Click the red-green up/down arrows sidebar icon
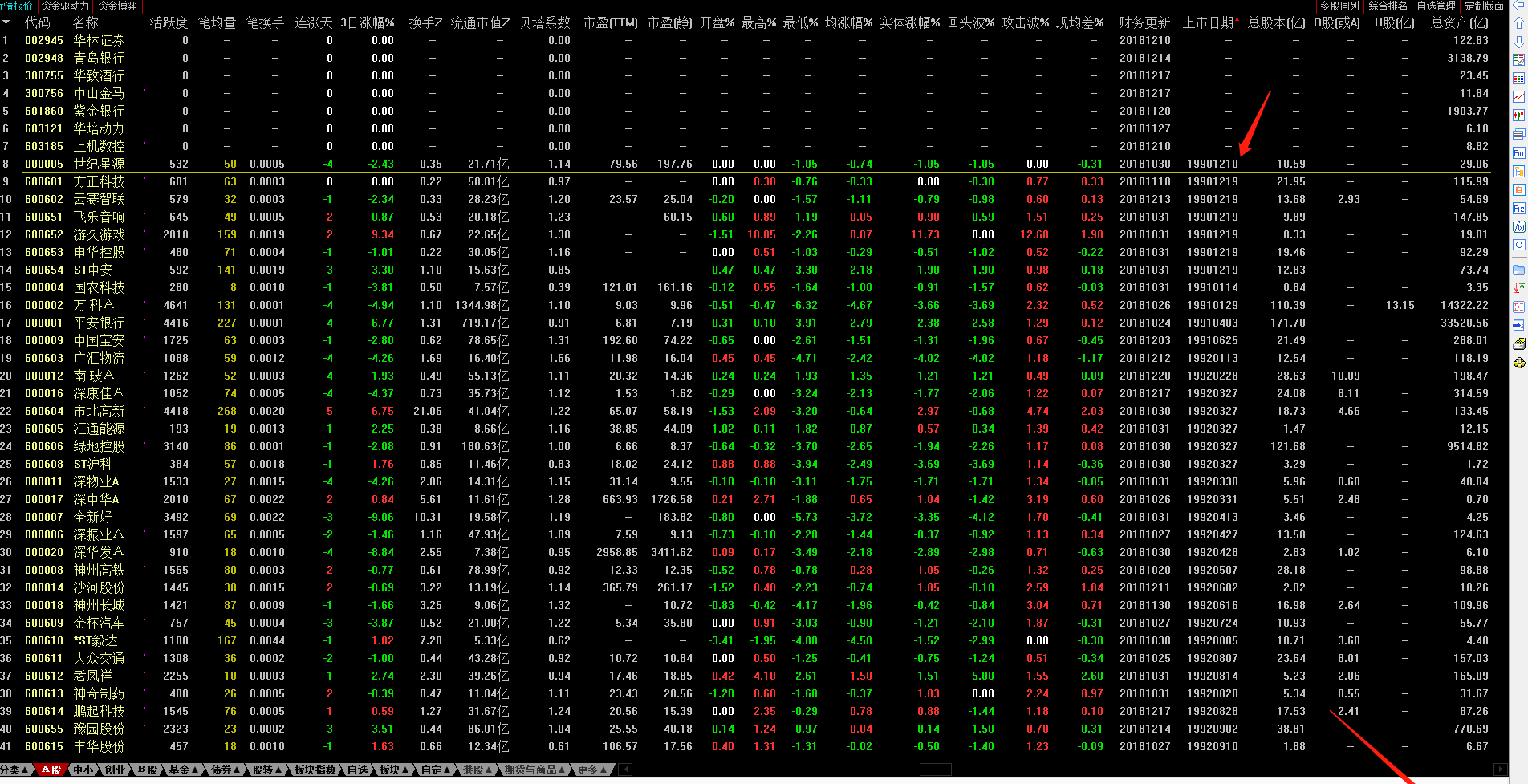Image resolution: width=1528 pixels, height=784 pixels. point(1518,288)
